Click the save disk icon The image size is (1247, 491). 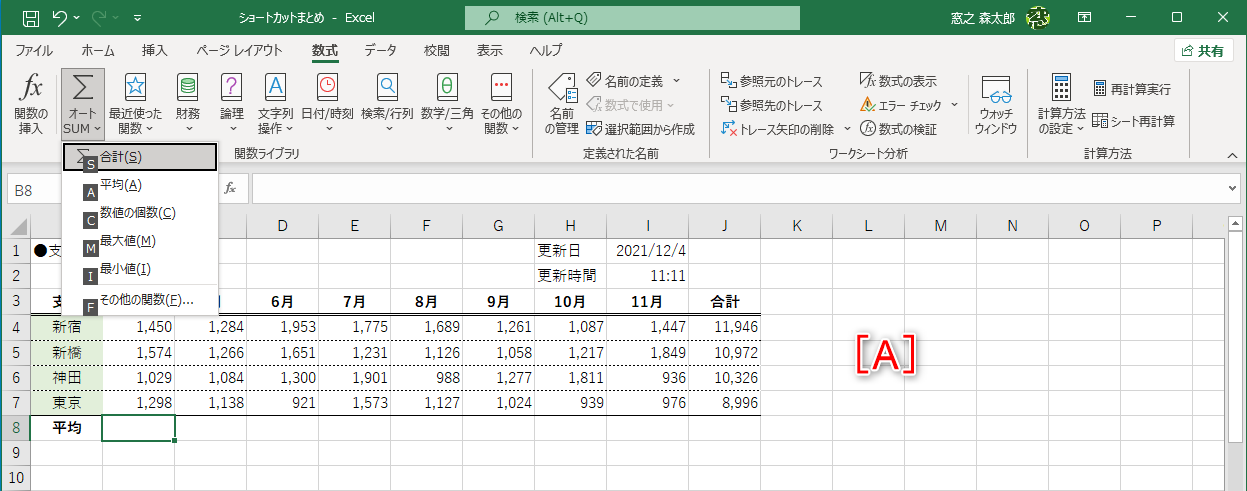[31, 18]
